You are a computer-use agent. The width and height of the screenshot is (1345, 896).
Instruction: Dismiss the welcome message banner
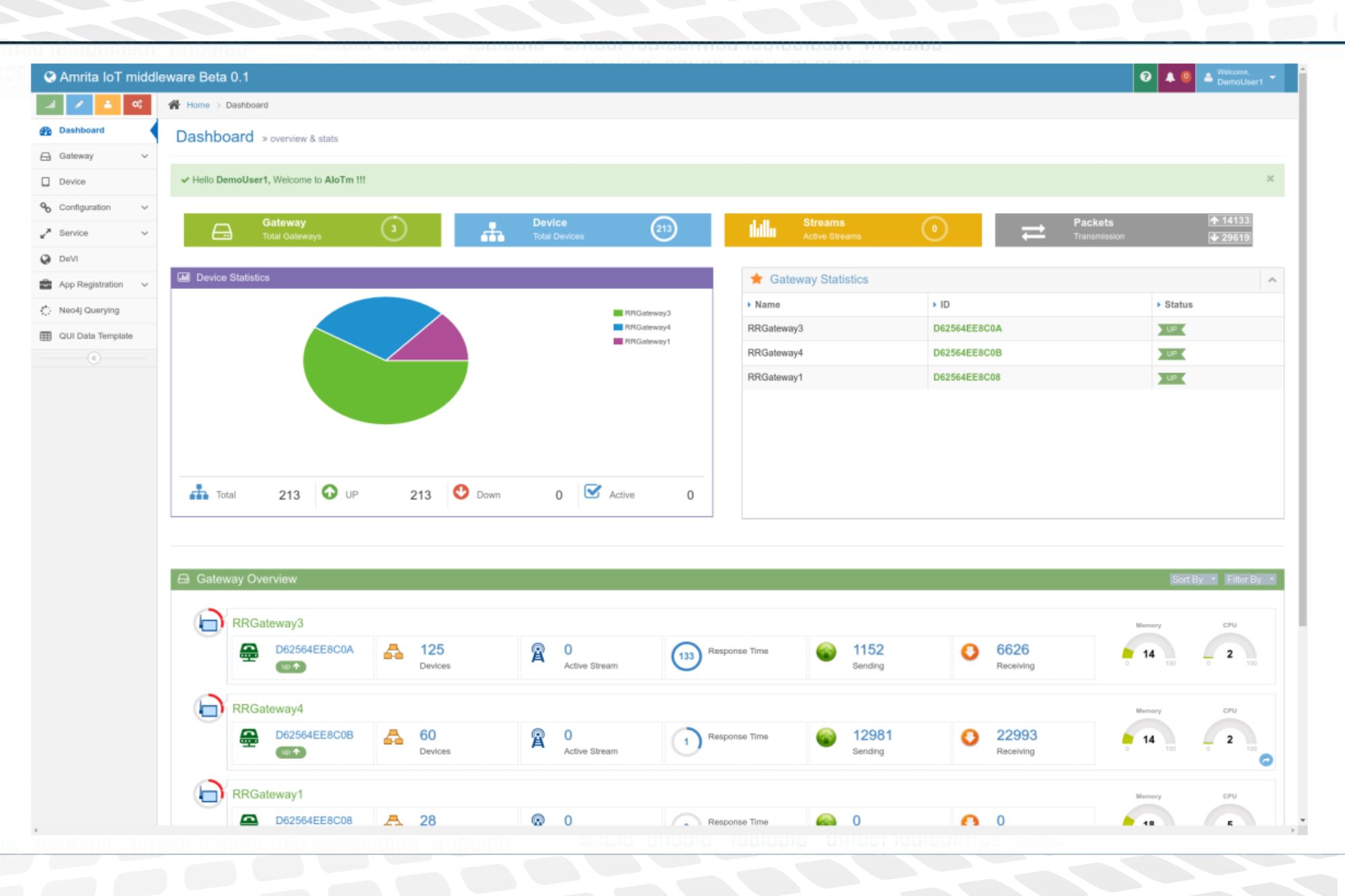[1270, 179]
